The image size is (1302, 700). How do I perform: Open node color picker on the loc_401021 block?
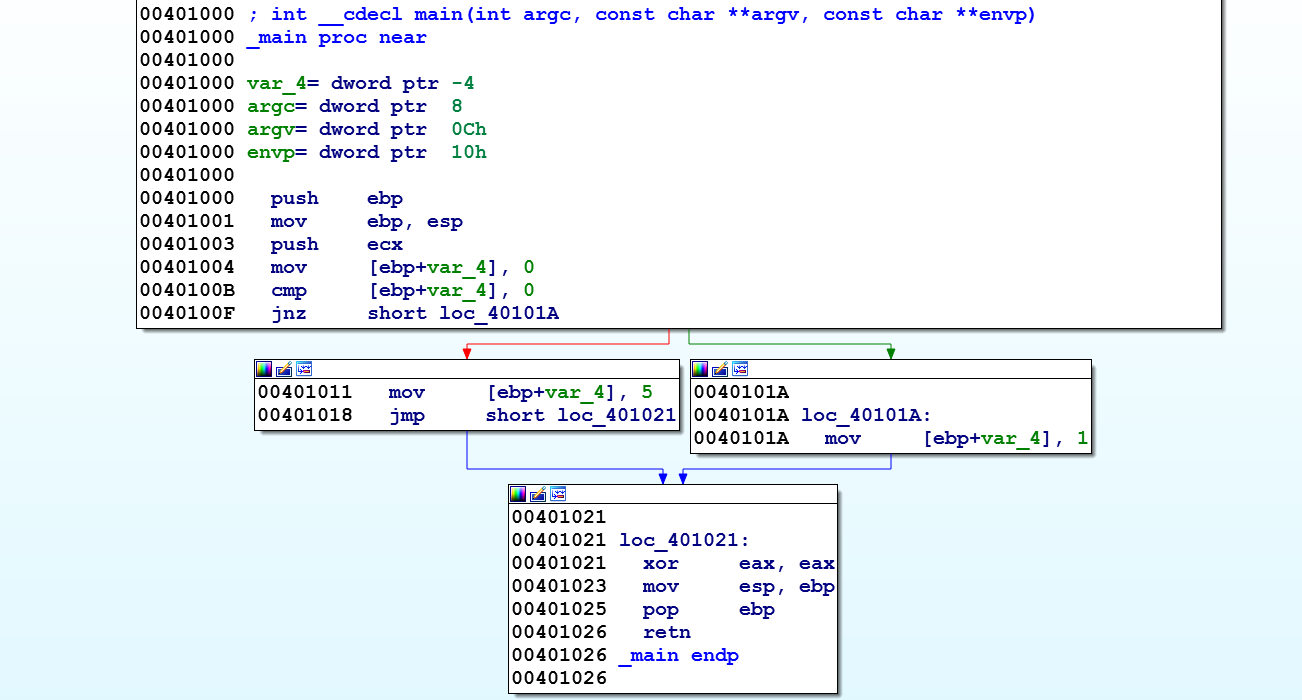tap(518, 493)
